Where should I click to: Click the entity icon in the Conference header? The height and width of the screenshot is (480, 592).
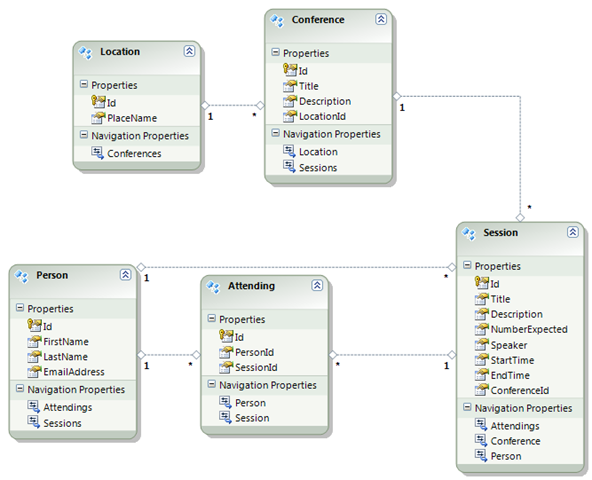pos(277,20)
